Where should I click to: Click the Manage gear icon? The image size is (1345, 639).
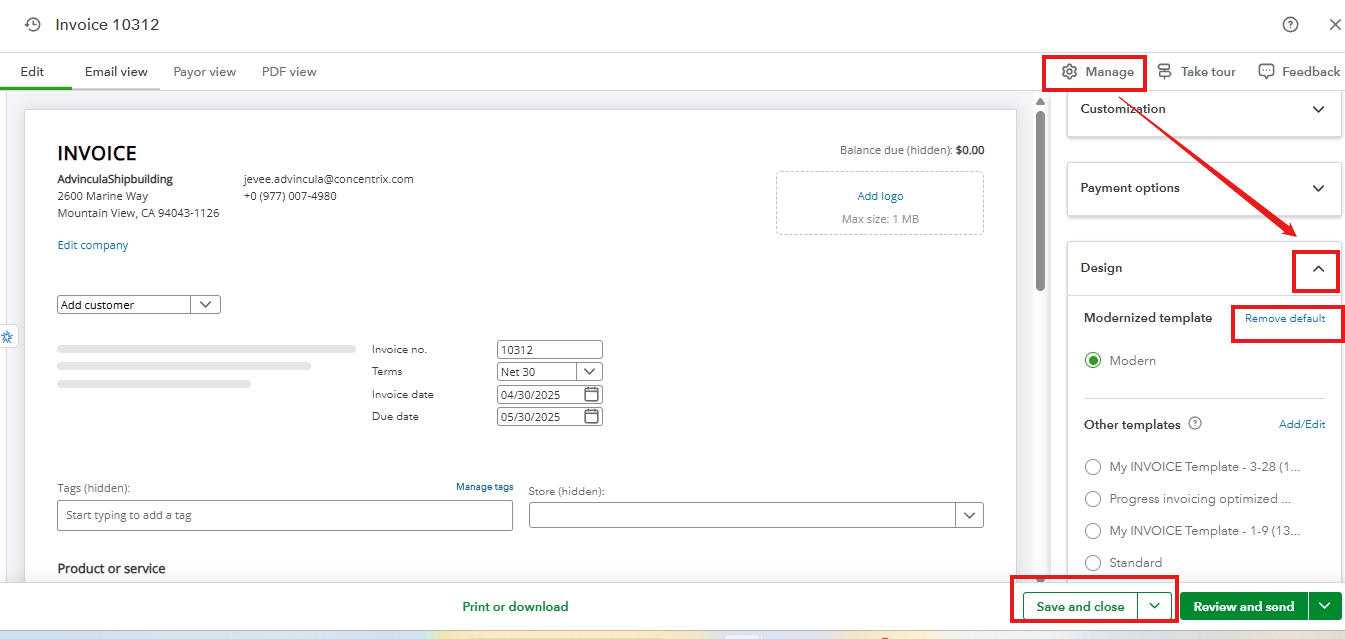pyautogui.click(x=1069, y=72)
